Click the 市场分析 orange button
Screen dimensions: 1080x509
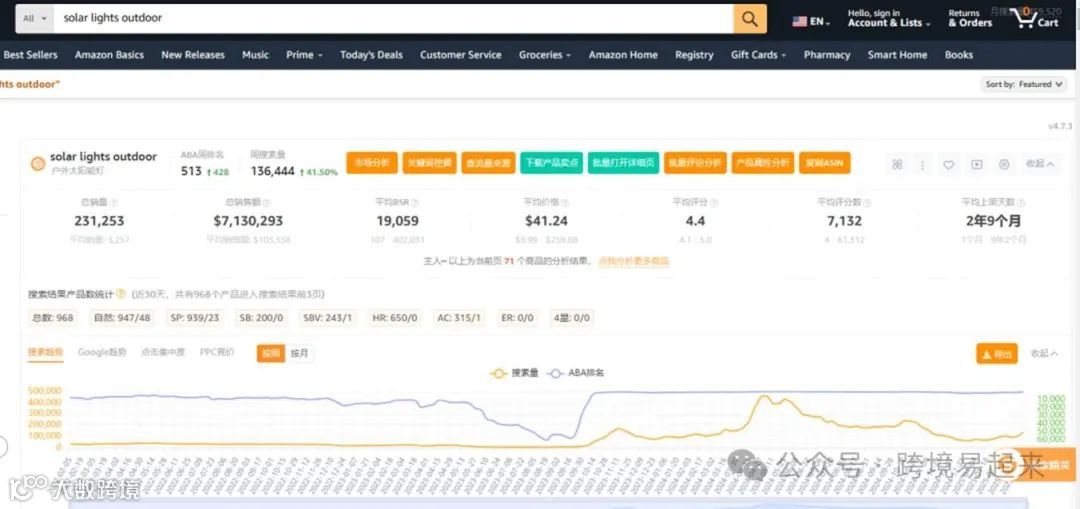click(x=372, y=163)
